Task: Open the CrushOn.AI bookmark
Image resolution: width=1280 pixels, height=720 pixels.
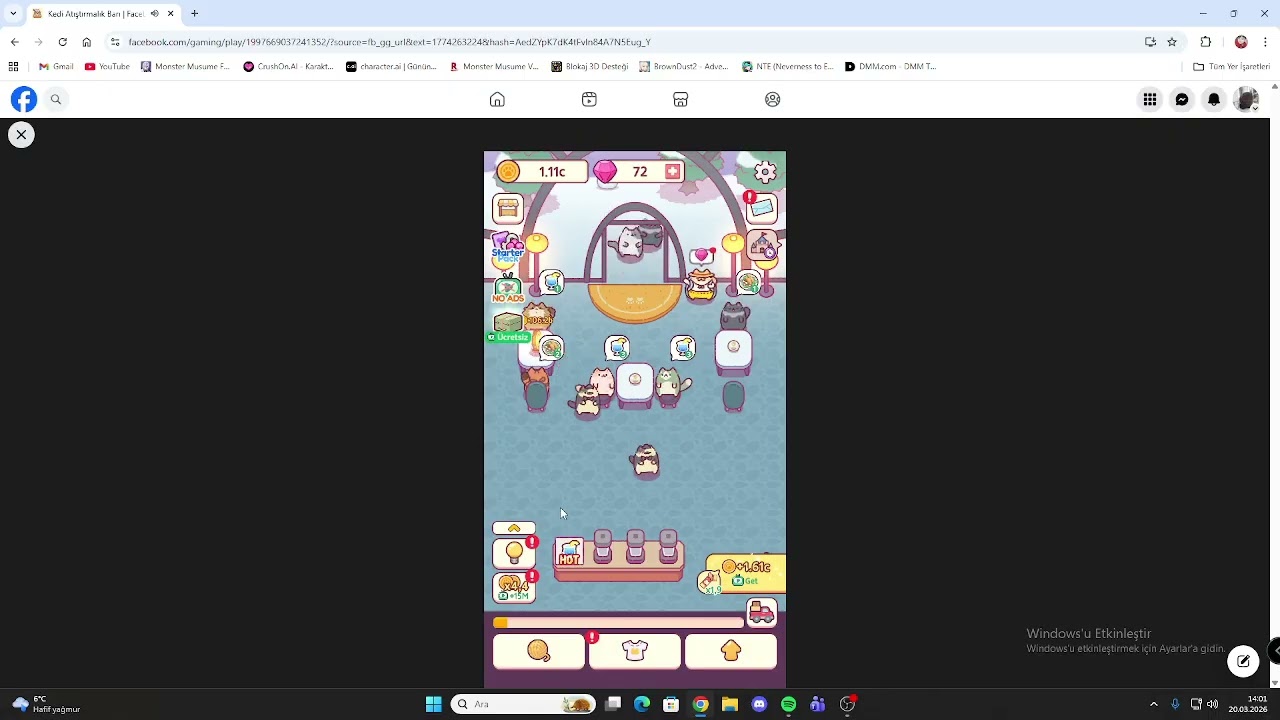Action: tap(289, 67)
